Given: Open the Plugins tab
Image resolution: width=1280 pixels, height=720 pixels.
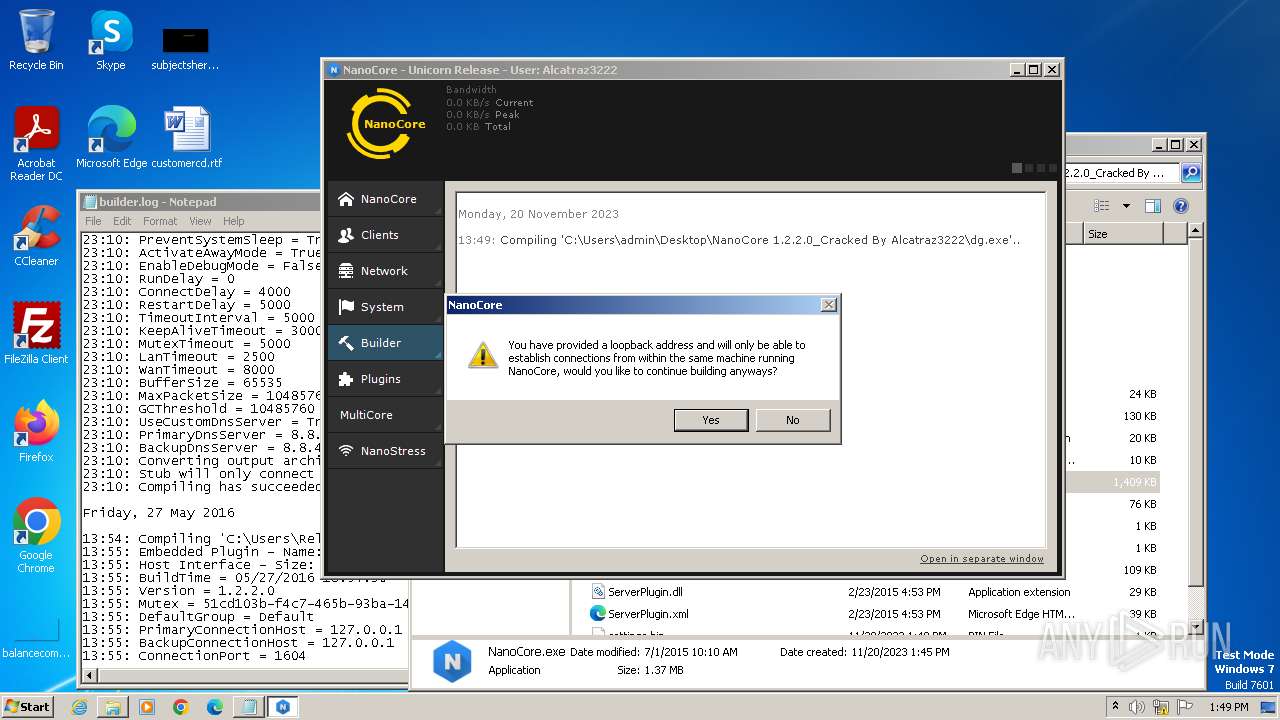Looking at the screenshot, I should 385,379.
